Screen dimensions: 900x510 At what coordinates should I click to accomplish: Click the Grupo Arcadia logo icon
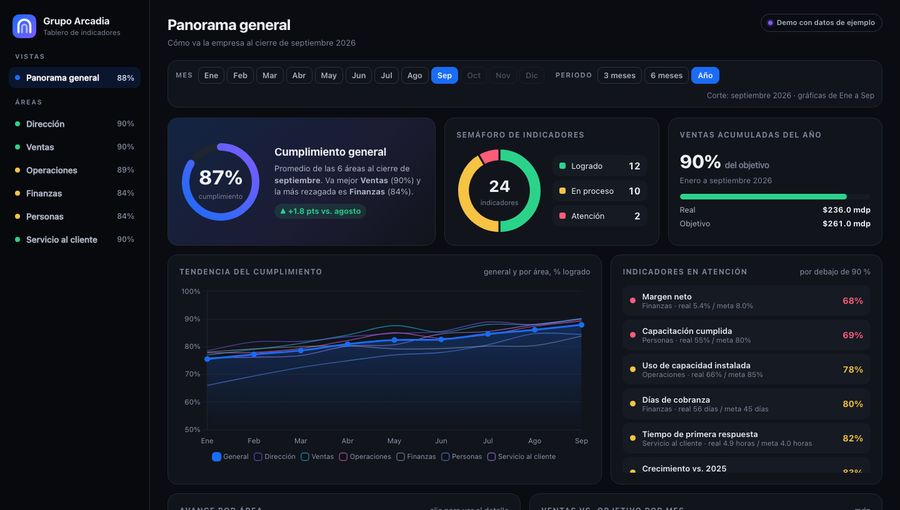[24, 26]
